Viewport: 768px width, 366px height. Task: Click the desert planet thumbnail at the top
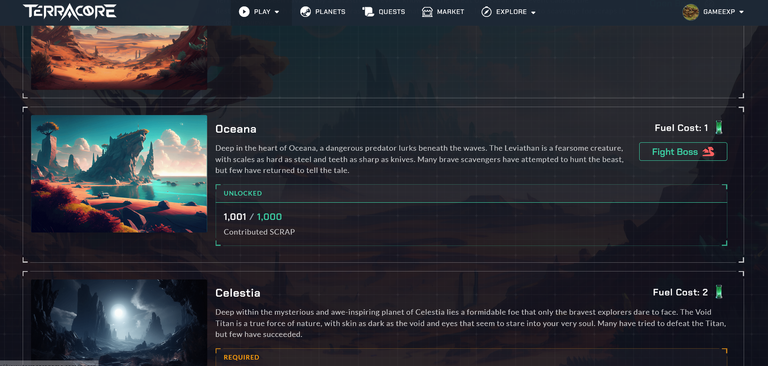(x=119, y=57)
